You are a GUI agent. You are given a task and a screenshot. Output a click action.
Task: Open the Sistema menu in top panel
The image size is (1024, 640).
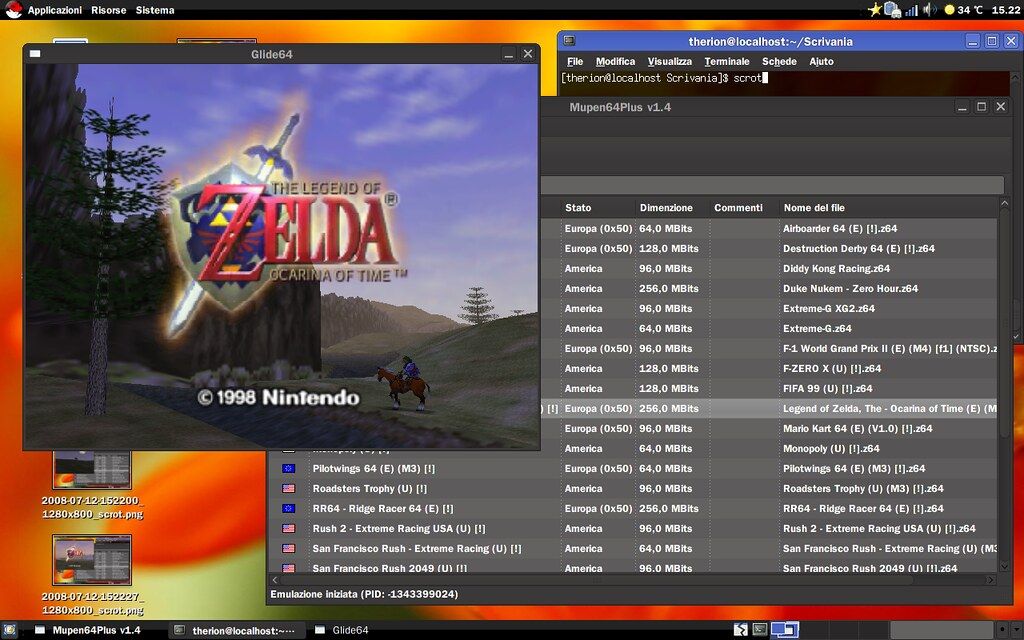click(x=155, y=10)
